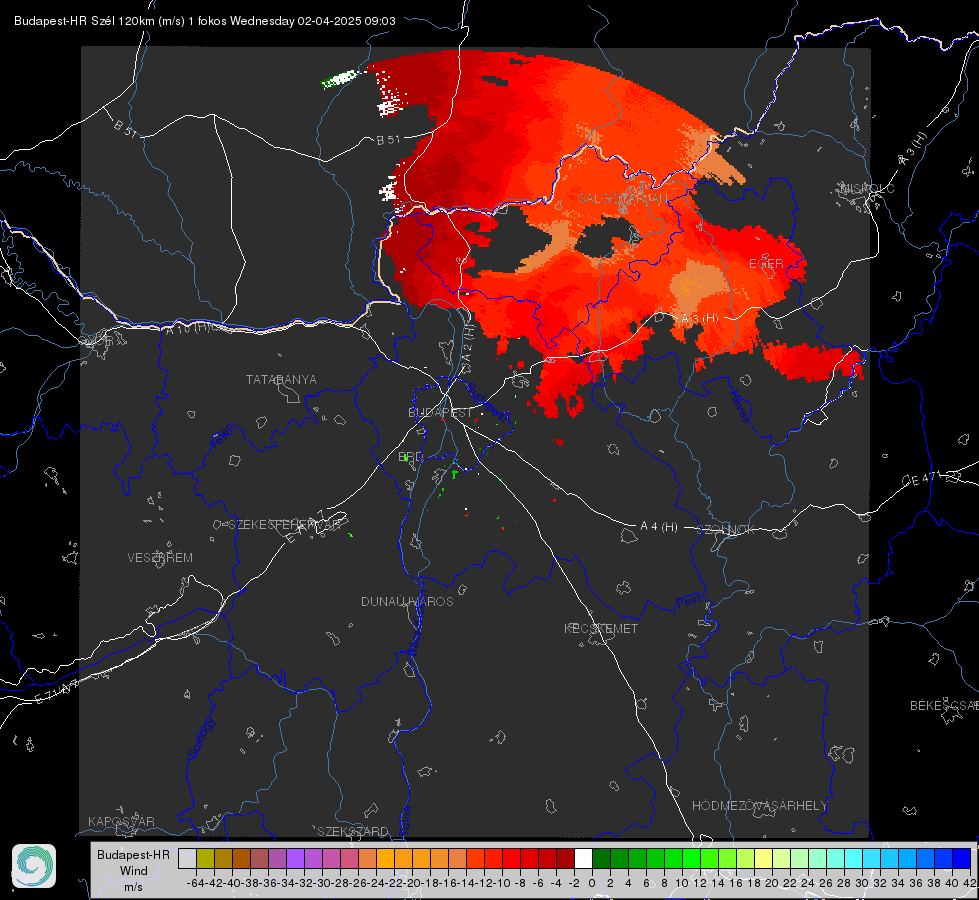
Task: Click the timestamp '02-04-2025 09:03' in header
Action: [x=346, y=21]
